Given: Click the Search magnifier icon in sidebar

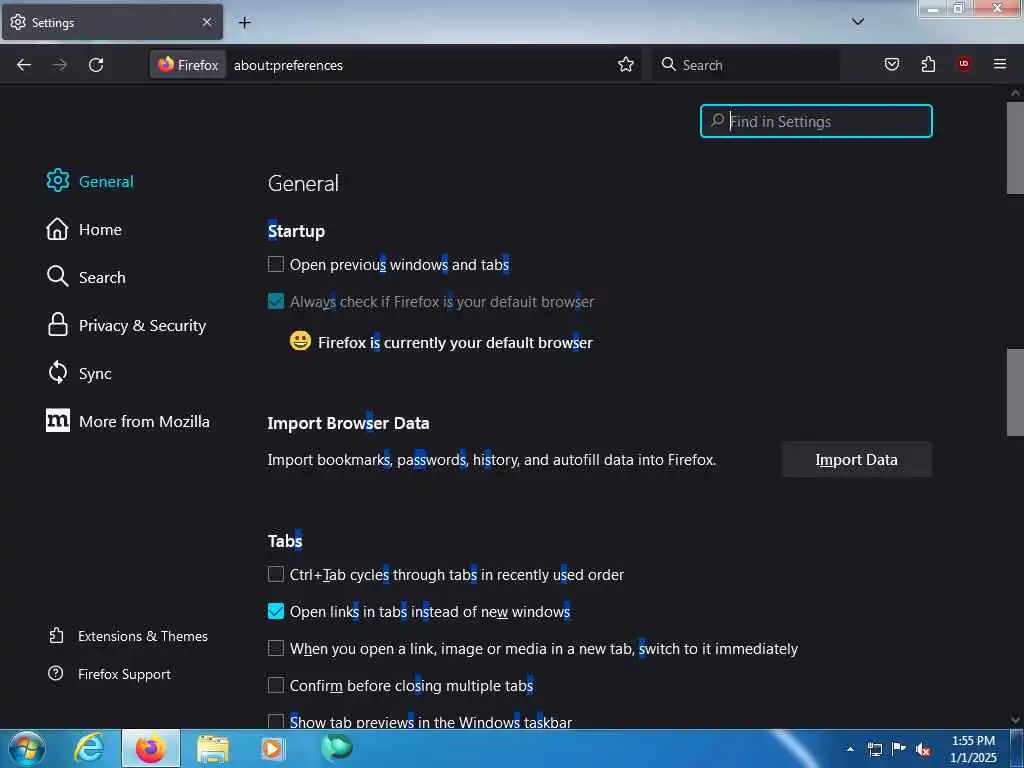Looking at the screenshot, I should pyautogui.click(x=57, y=276).
